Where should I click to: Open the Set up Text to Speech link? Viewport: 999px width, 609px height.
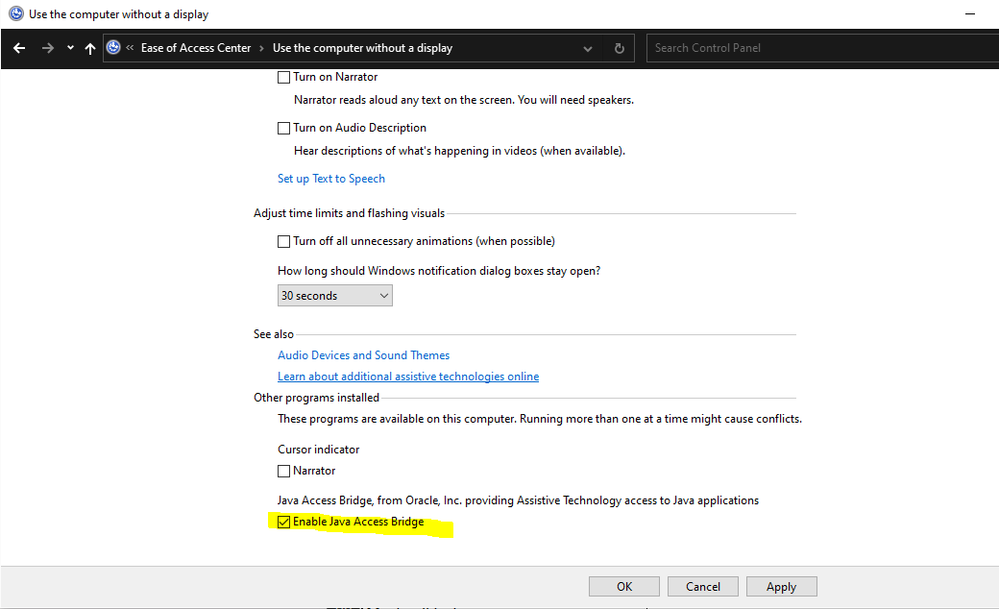[331, 179]
